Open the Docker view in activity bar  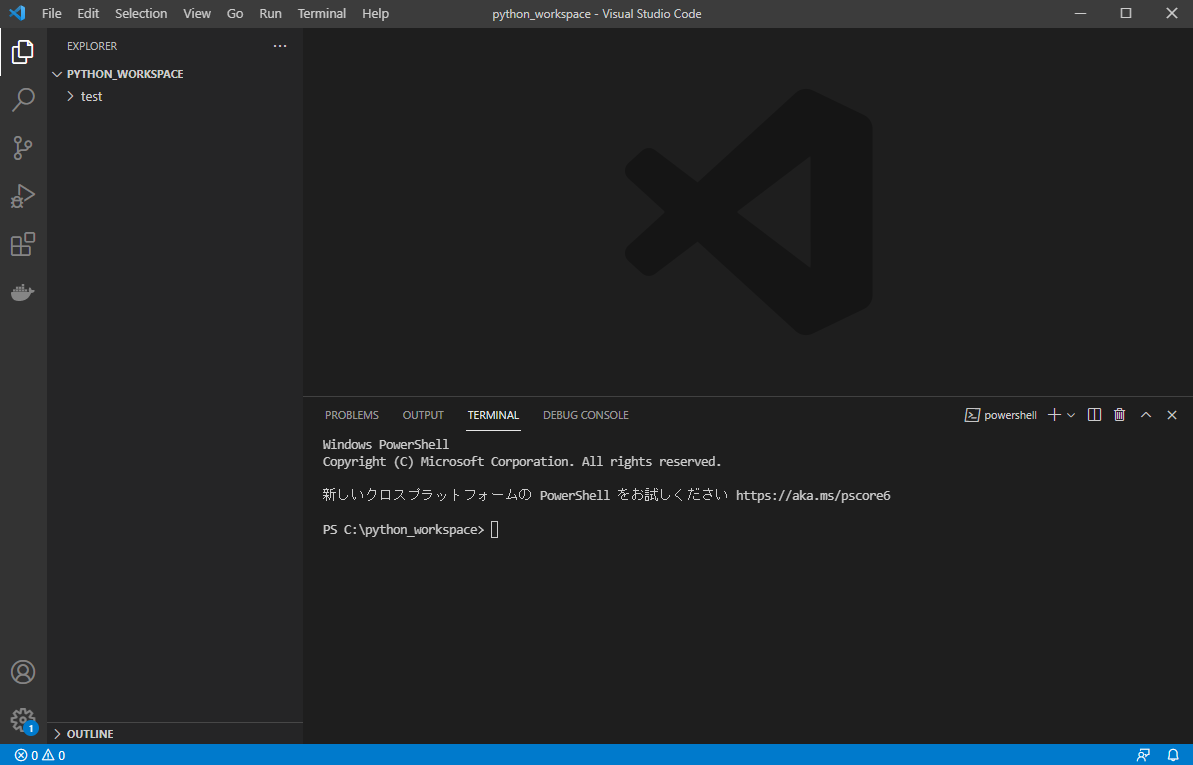23,292
